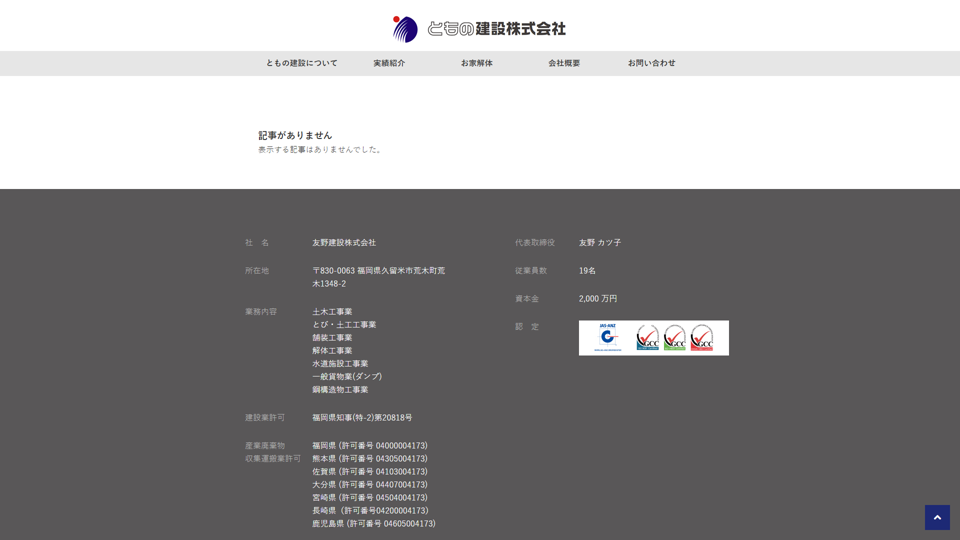Click the representative name 友野 カツ子
The image size is (960, 540).
[x=600, y=243]
